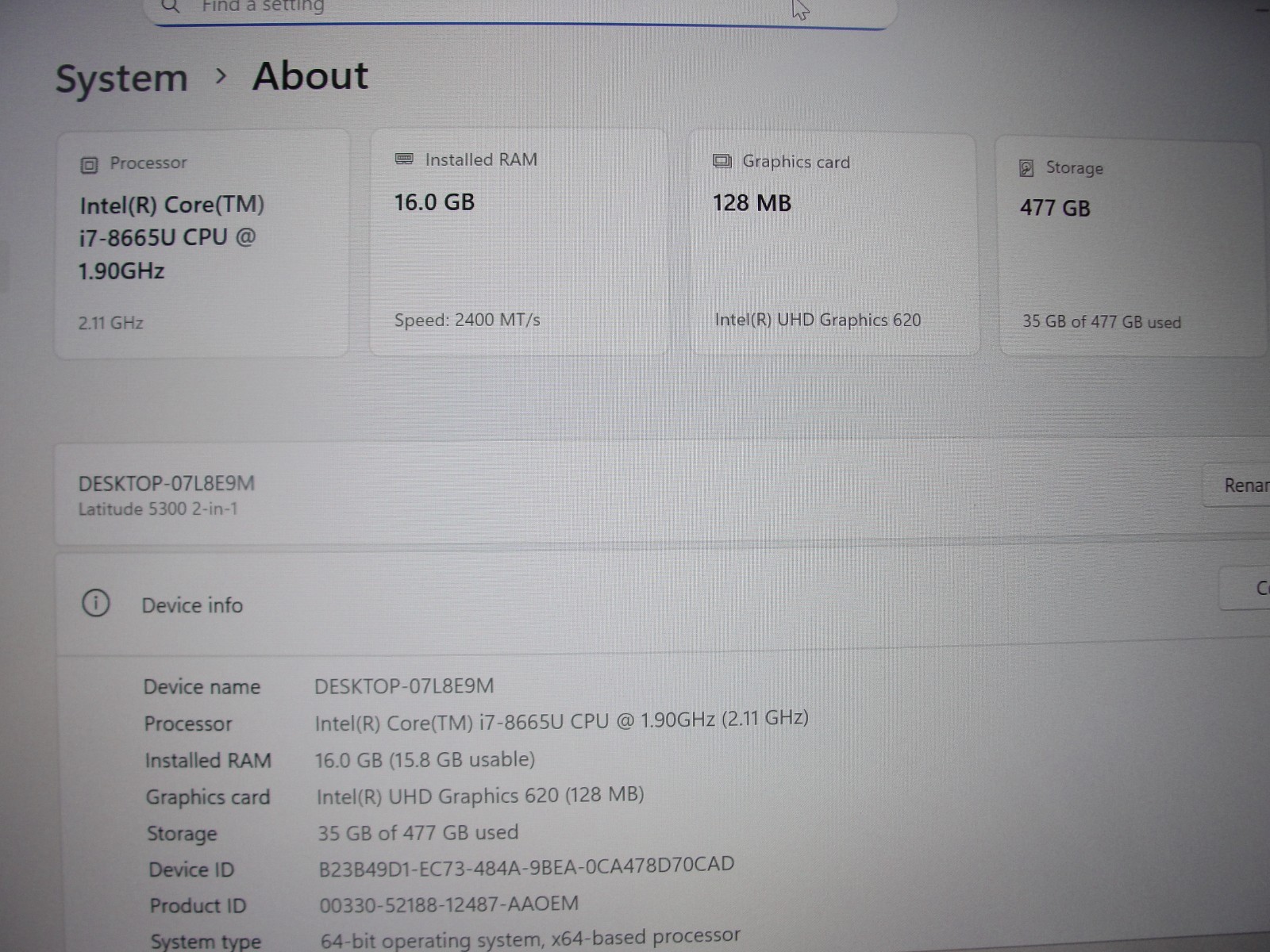The width and height of the screenshot is (1270, 952).
Task: Select the '2.11 GHz' processor speed text
Action: tap(111, 323)
